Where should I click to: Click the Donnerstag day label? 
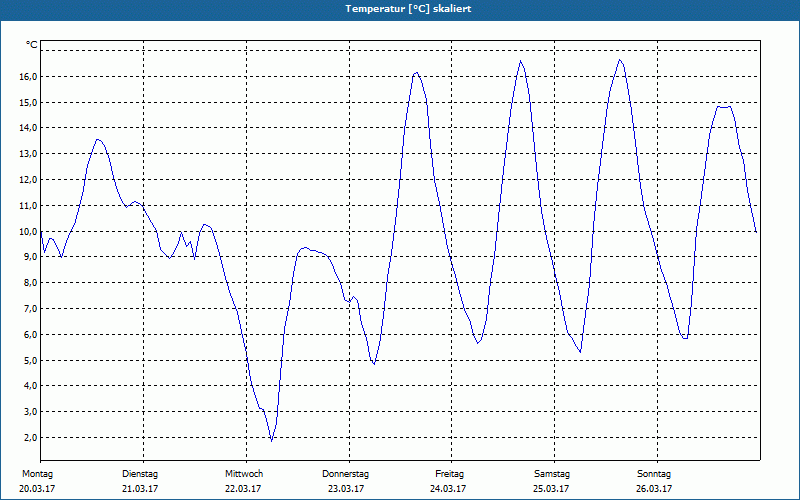pos(345,474)
